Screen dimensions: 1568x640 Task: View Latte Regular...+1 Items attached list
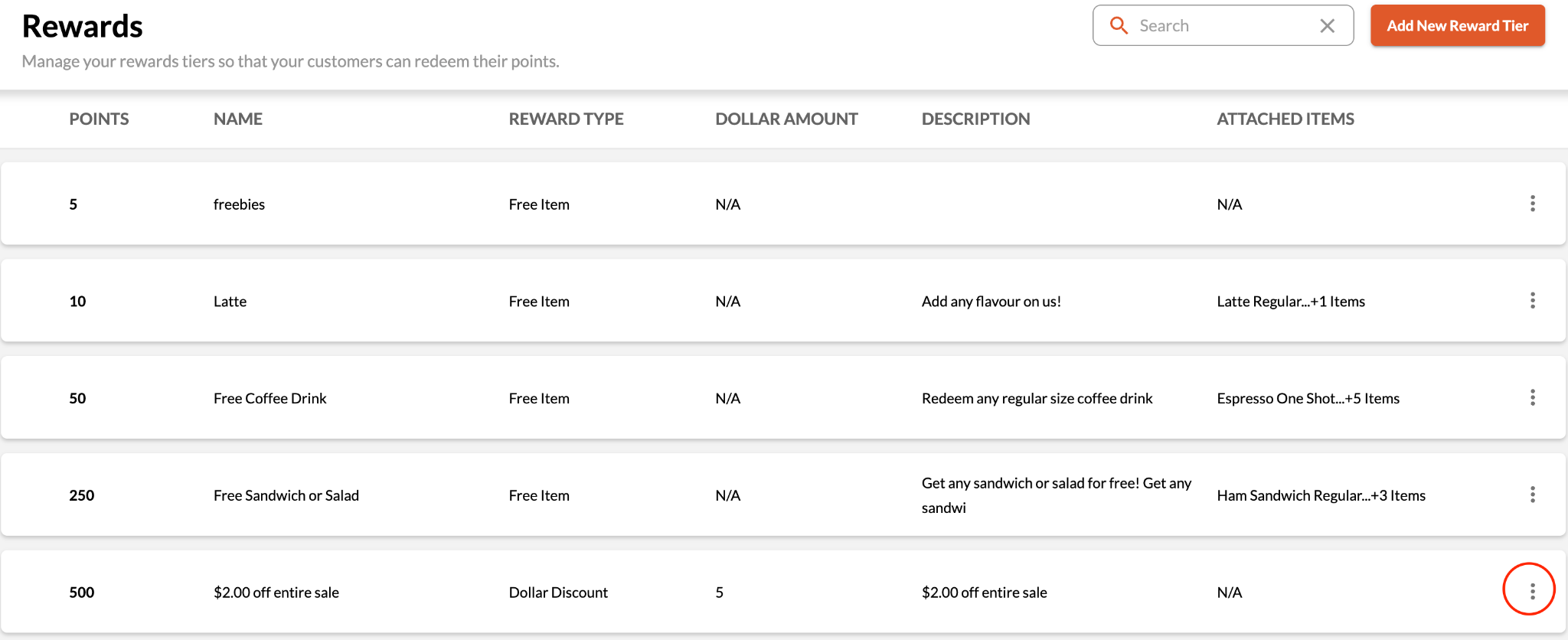[1291, 302]
